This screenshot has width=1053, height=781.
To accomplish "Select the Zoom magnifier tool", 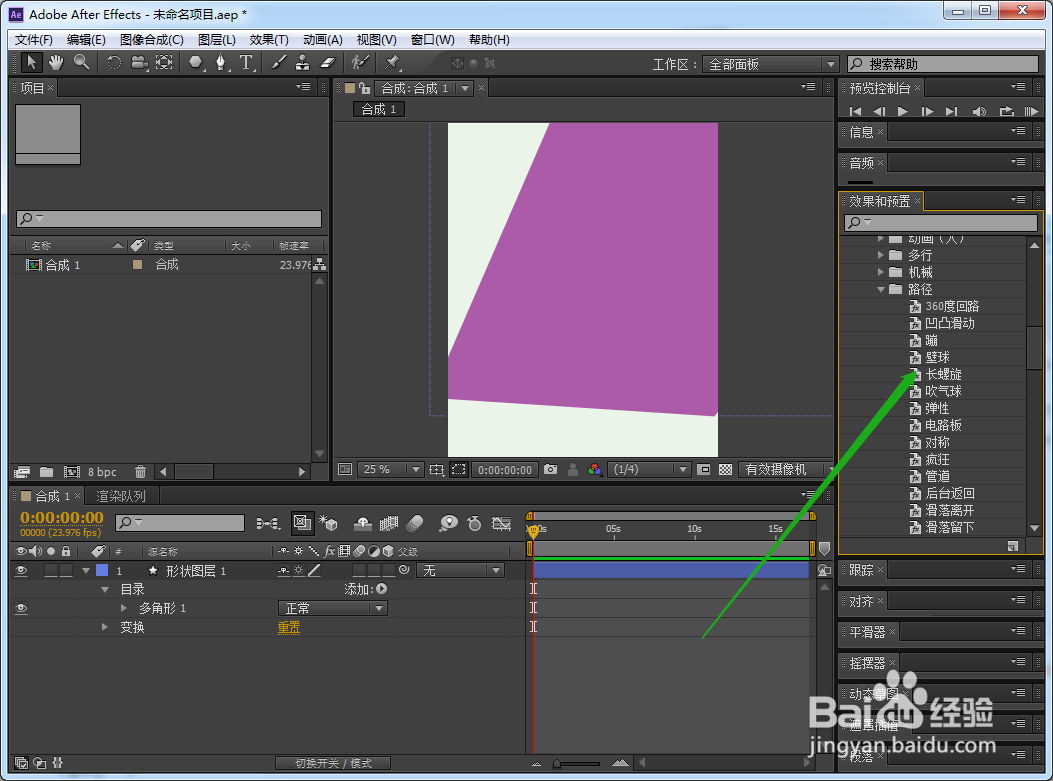I will pyautogui.click(x=81, y=63).
